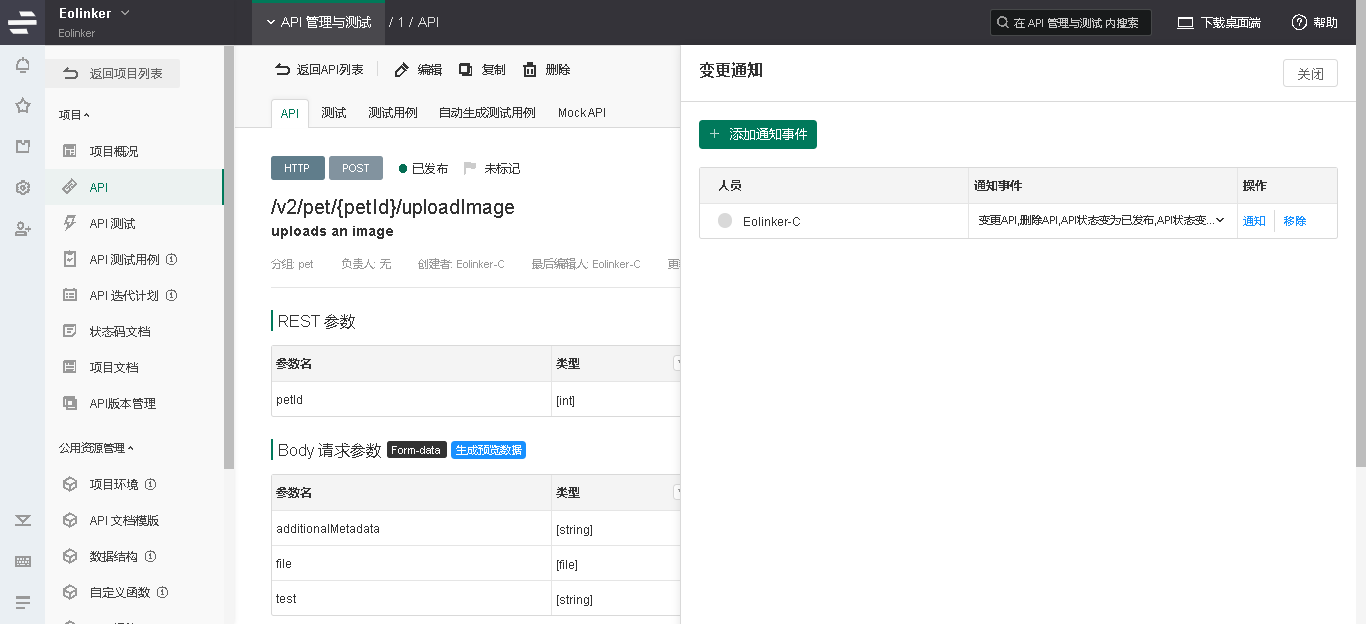Click the help question mark icon

pos(1299,22)
